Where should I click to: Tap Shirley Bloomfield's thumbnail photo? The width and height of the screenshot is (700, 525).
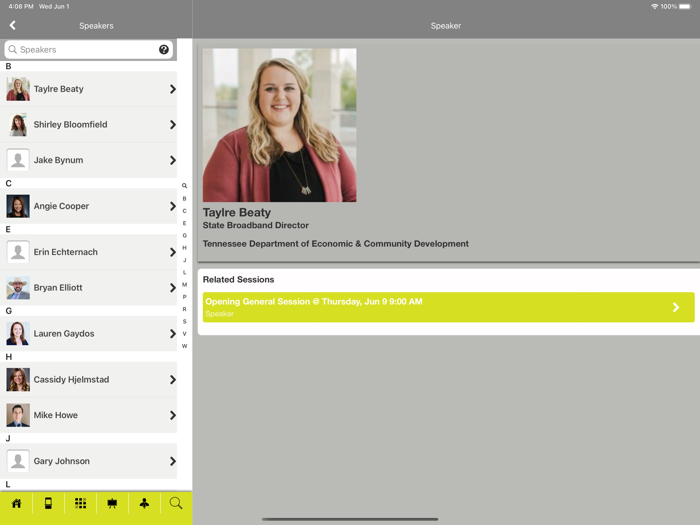click(18, 125)
